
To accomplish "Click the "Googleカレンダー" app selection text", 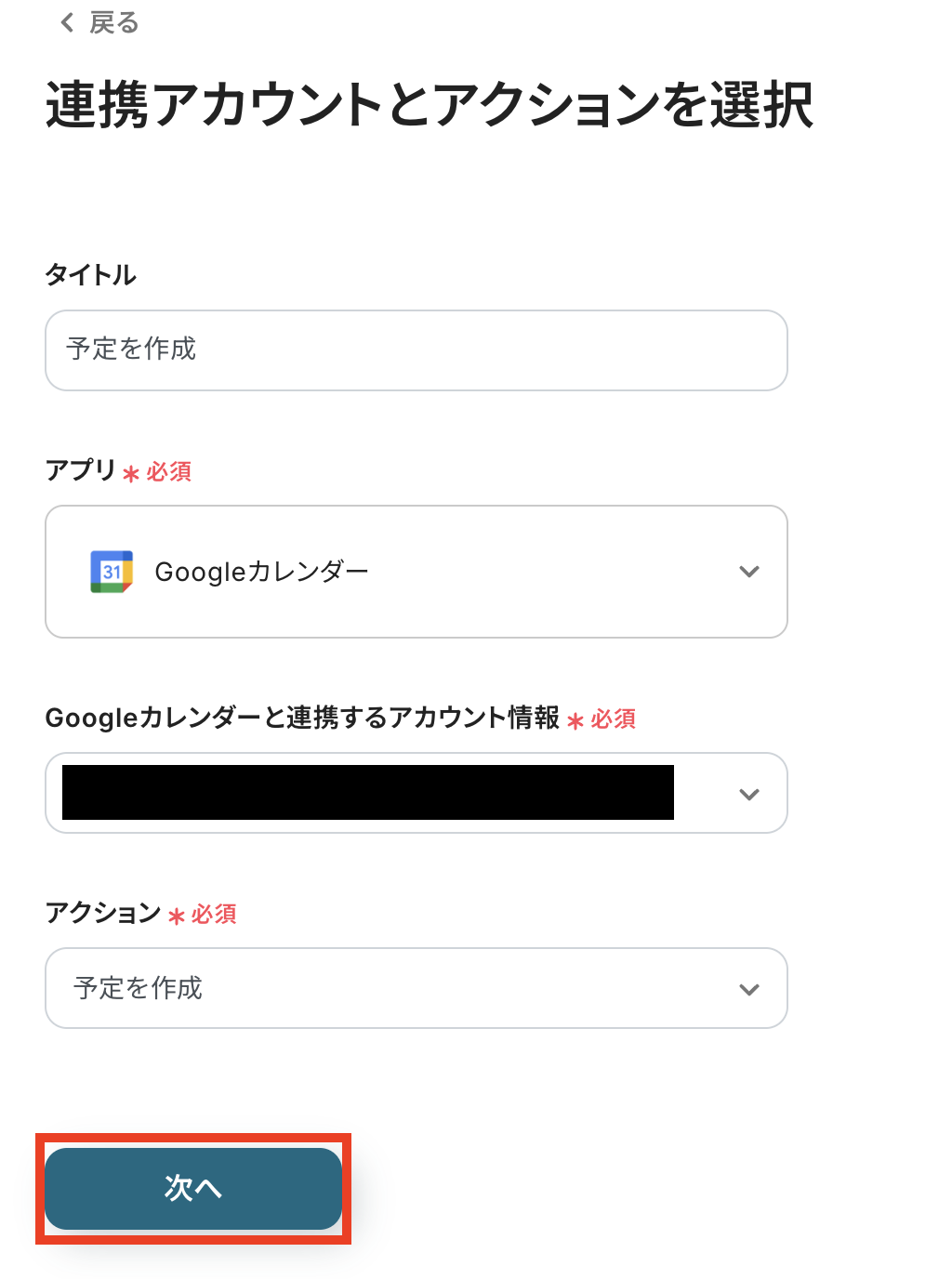I will point(261,572).
